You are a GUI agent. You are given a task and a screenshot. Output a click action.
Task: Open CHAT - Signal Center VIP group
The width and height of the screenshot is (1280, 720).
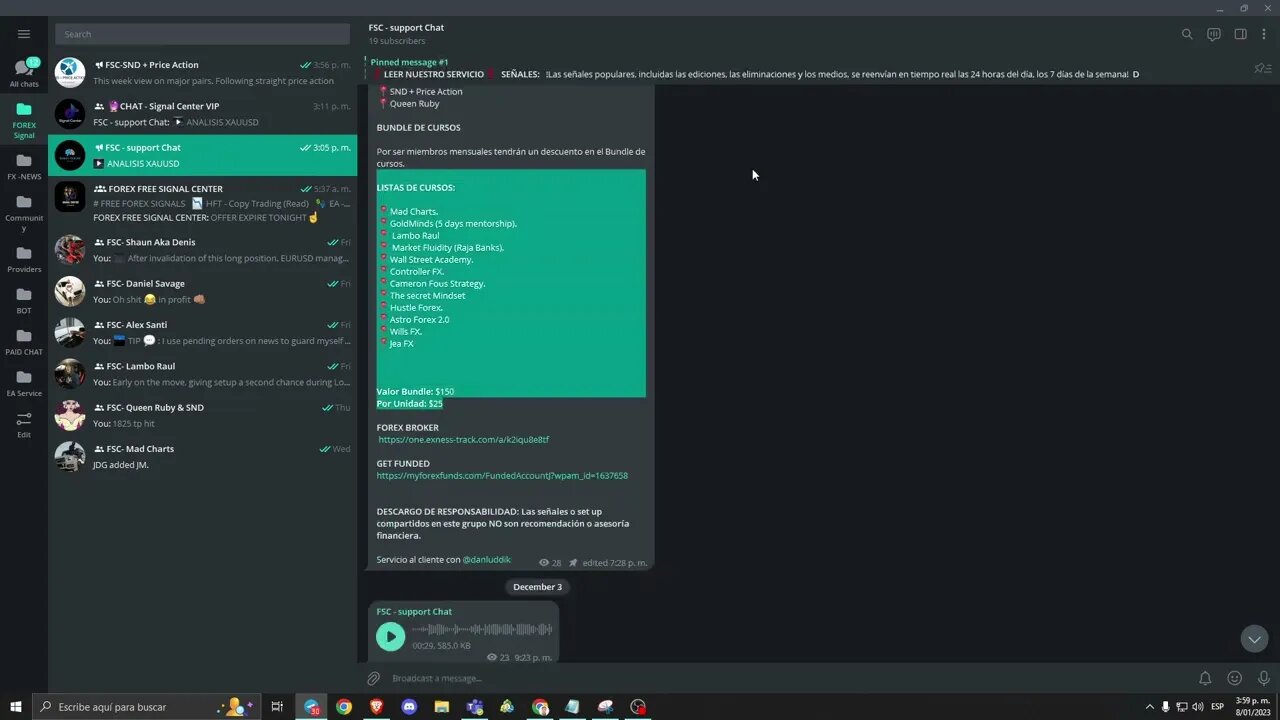point(203,114)
